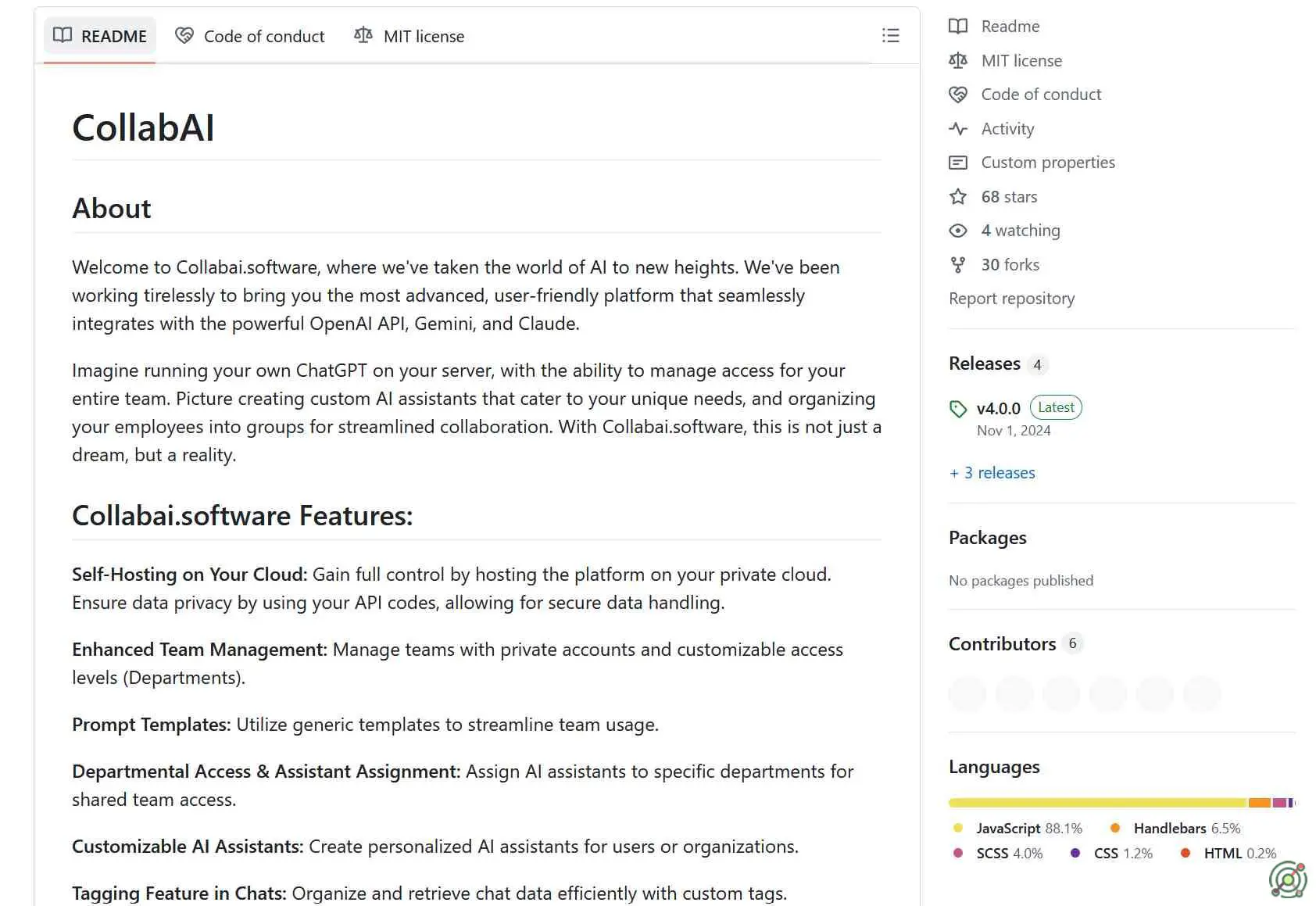
Task: Click the sidebar MIT license scale icon
Action: [958, 60]
